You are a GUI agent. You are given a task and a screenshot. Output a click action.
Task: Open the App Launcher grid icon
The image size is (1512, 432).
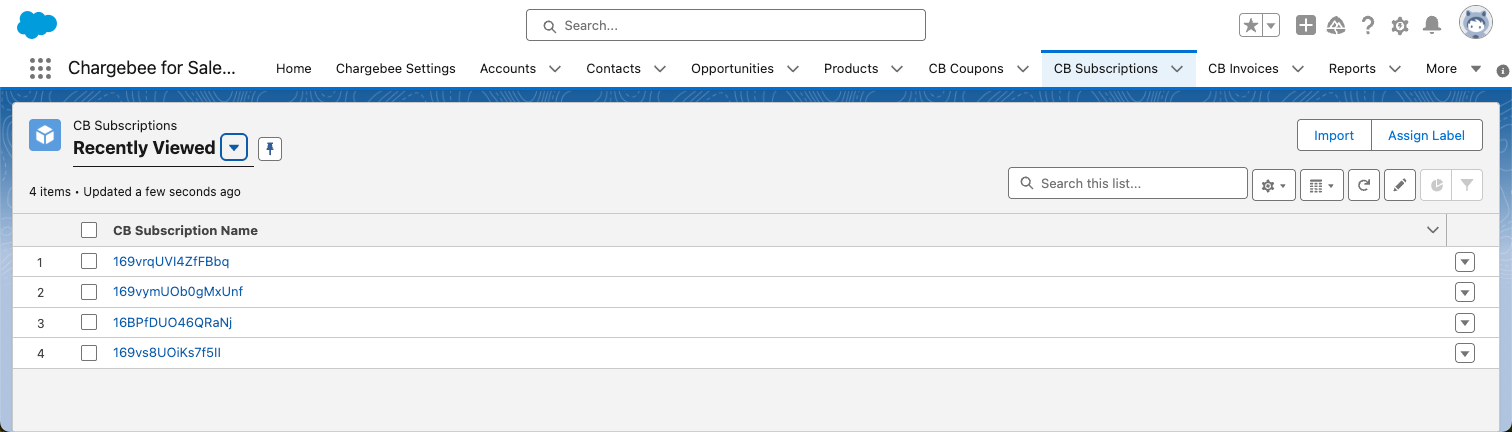pos(40,69)
